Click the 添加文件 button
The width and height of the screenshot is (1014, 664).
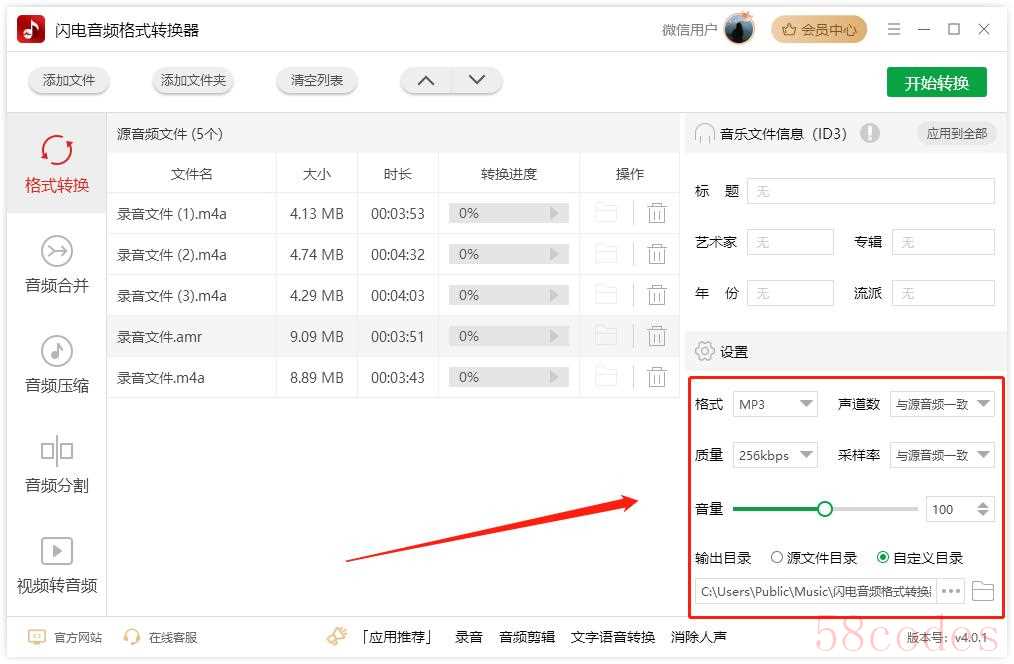(x=69, y=81)
